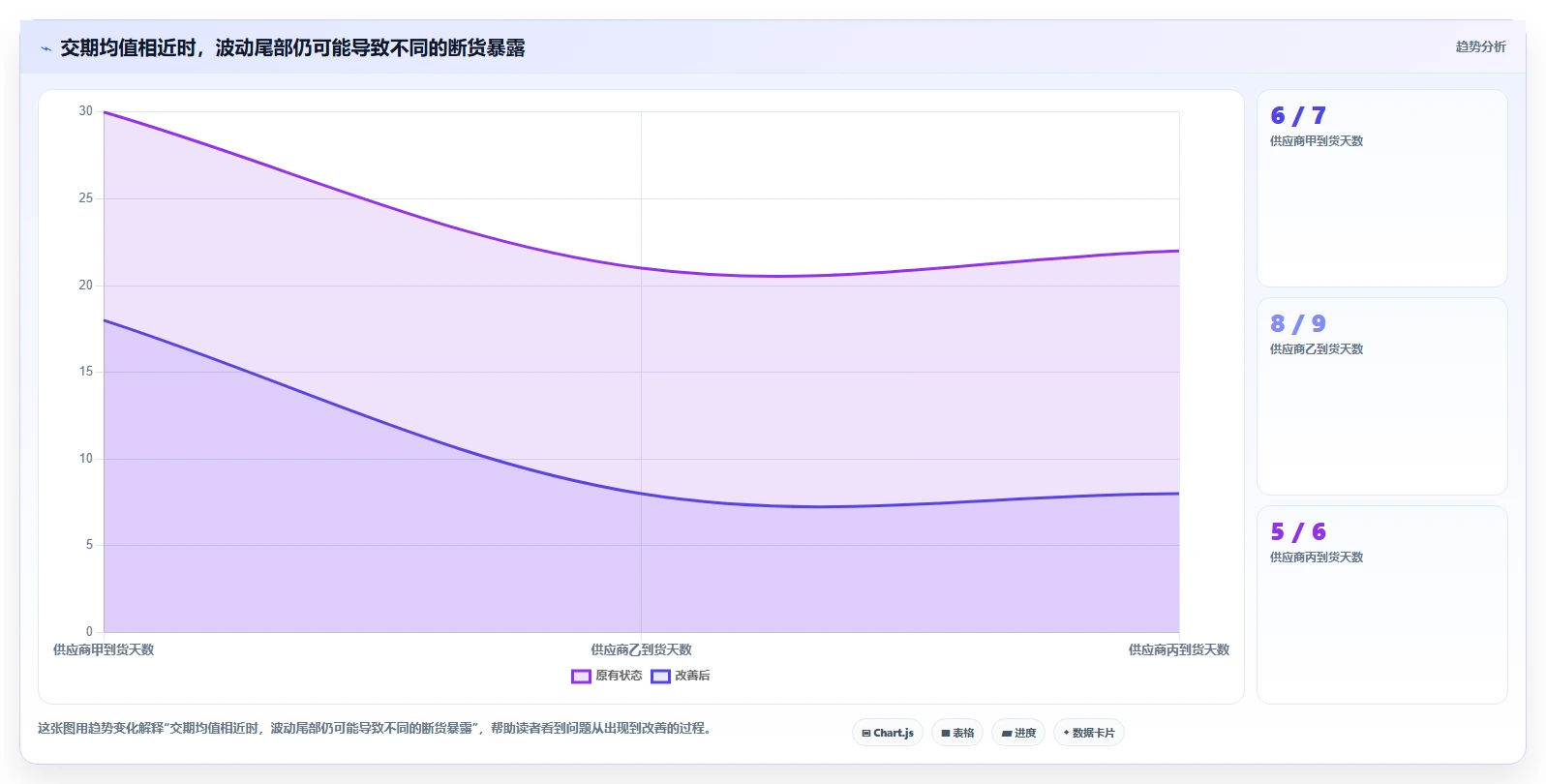Click the y-axis value 0
1546x784 pixels.
pos(89,632)
